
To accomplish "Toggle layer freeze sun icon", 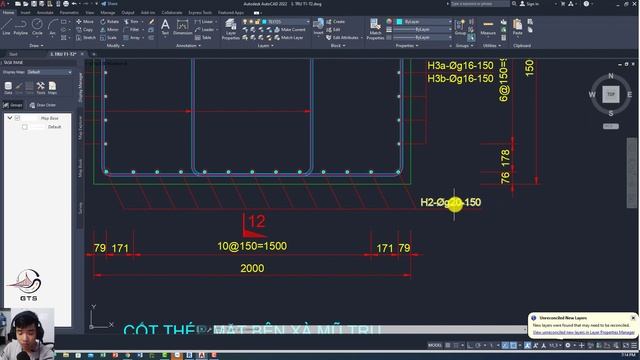I will pos(251,22).
